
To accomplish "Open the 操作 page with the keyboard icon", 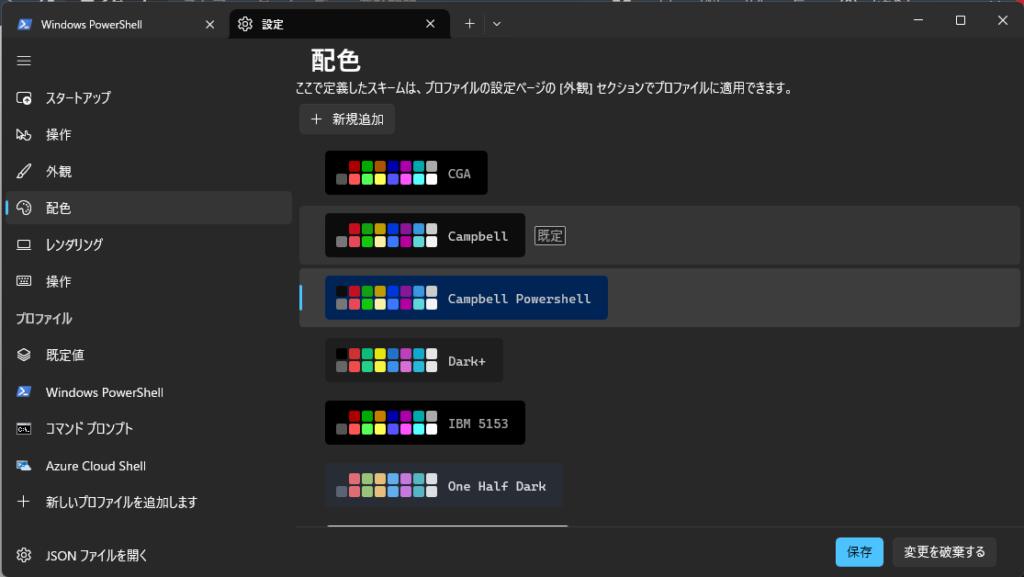I will (148, 281).
